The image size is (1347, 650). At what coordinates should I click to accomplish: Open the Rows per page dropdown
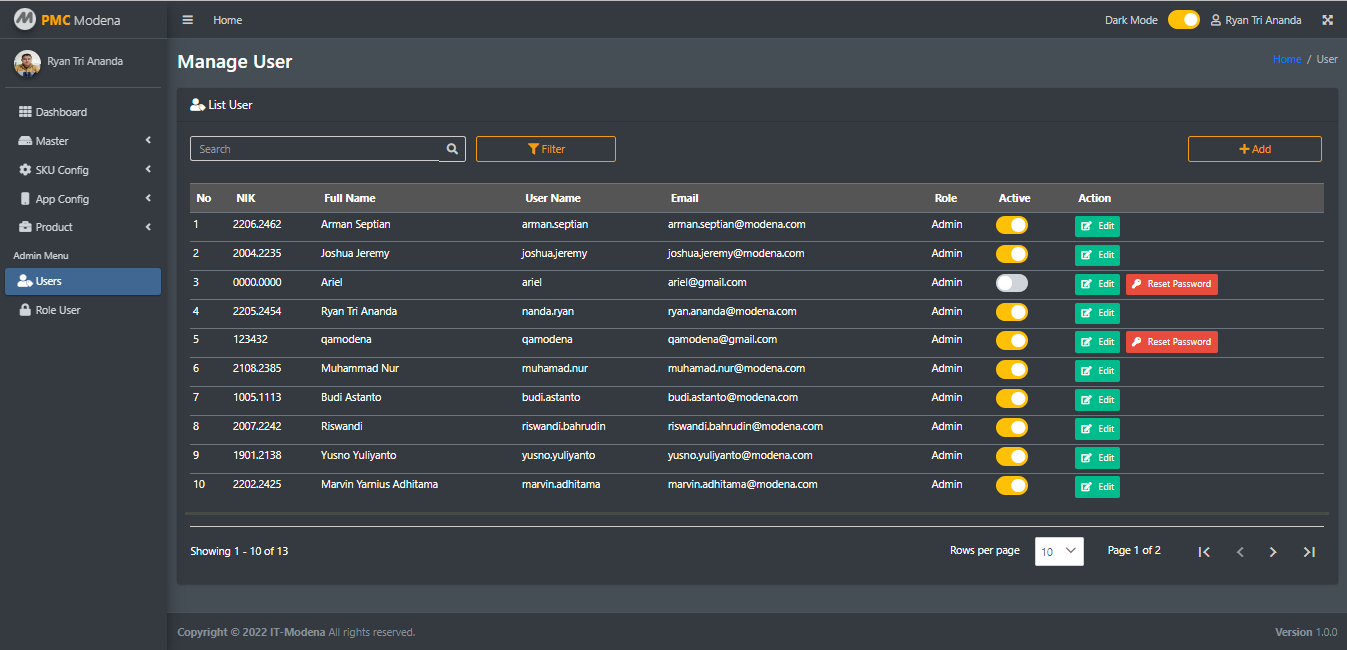(1059, 551)
